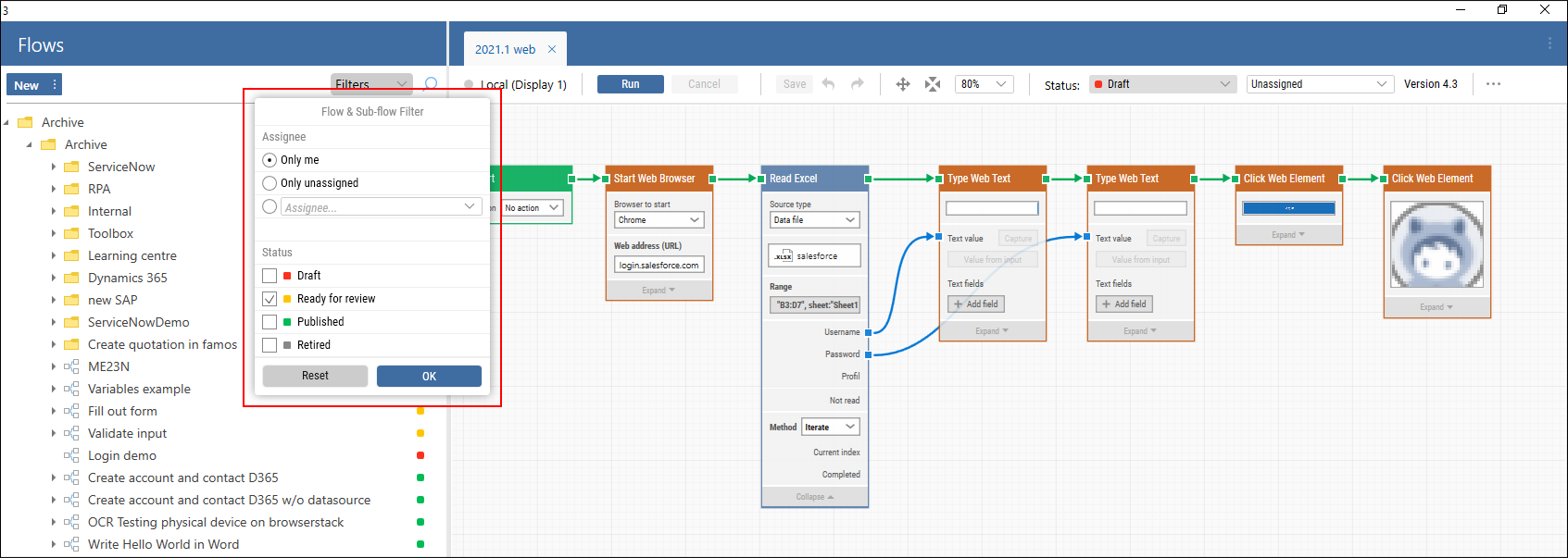Click the redo arrow in the toolbar

coord(858,84)
